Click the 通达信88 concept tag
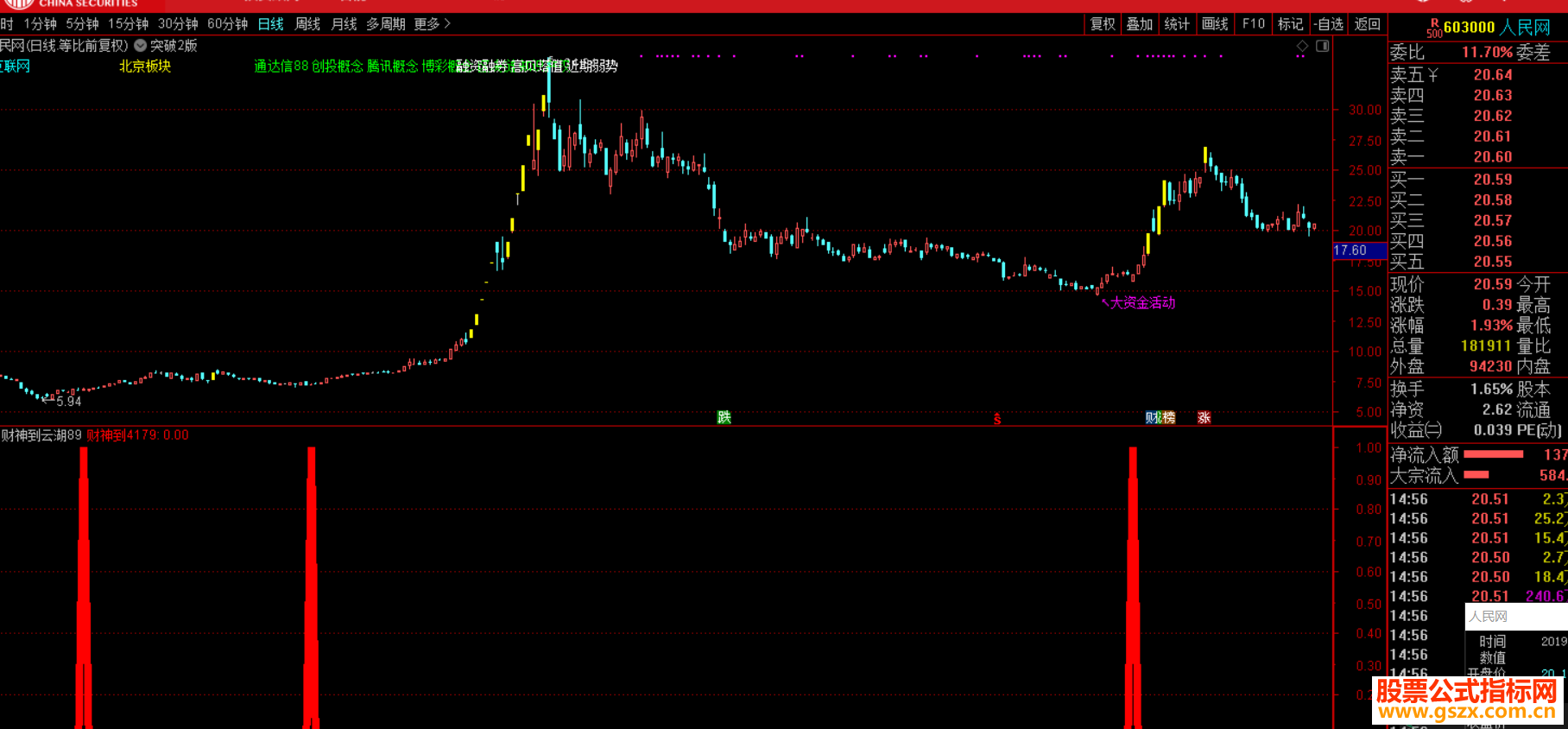1568x729 pixels. tap(281, 67)
